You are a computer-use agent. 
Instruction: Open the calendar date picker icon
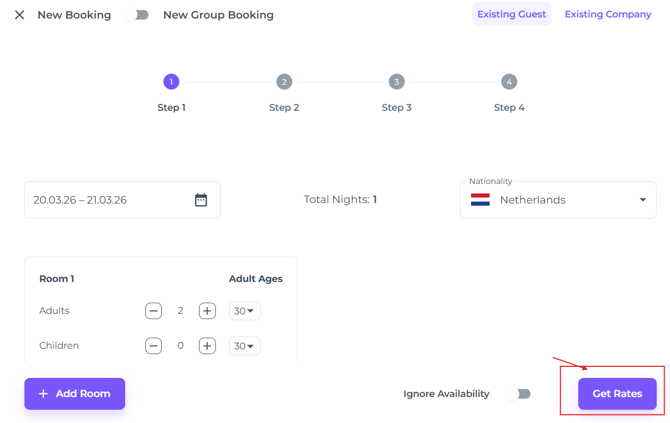pos(201,200)
